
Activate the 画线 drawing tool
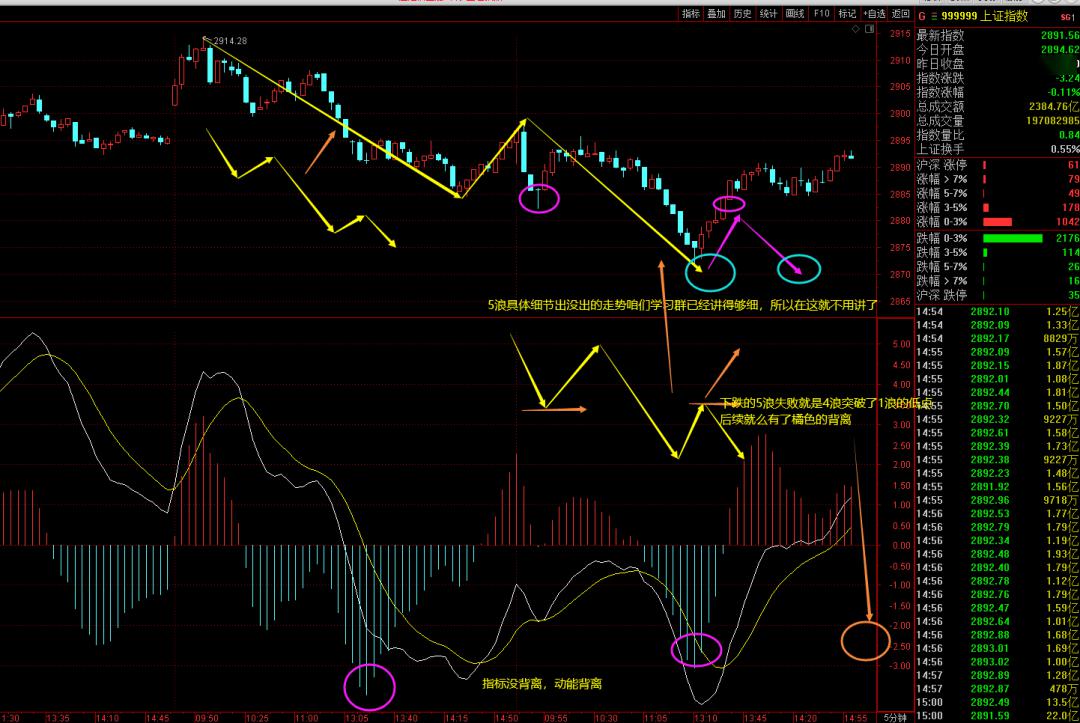(795, 14)
